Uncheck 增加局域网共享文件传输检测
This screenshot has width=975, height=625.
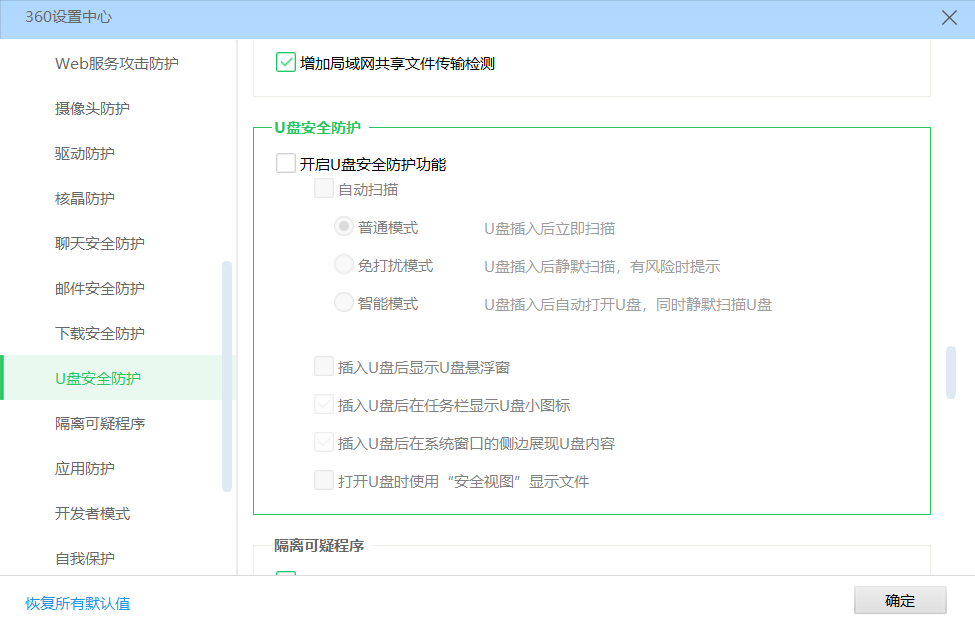click(x=285, y=62)
